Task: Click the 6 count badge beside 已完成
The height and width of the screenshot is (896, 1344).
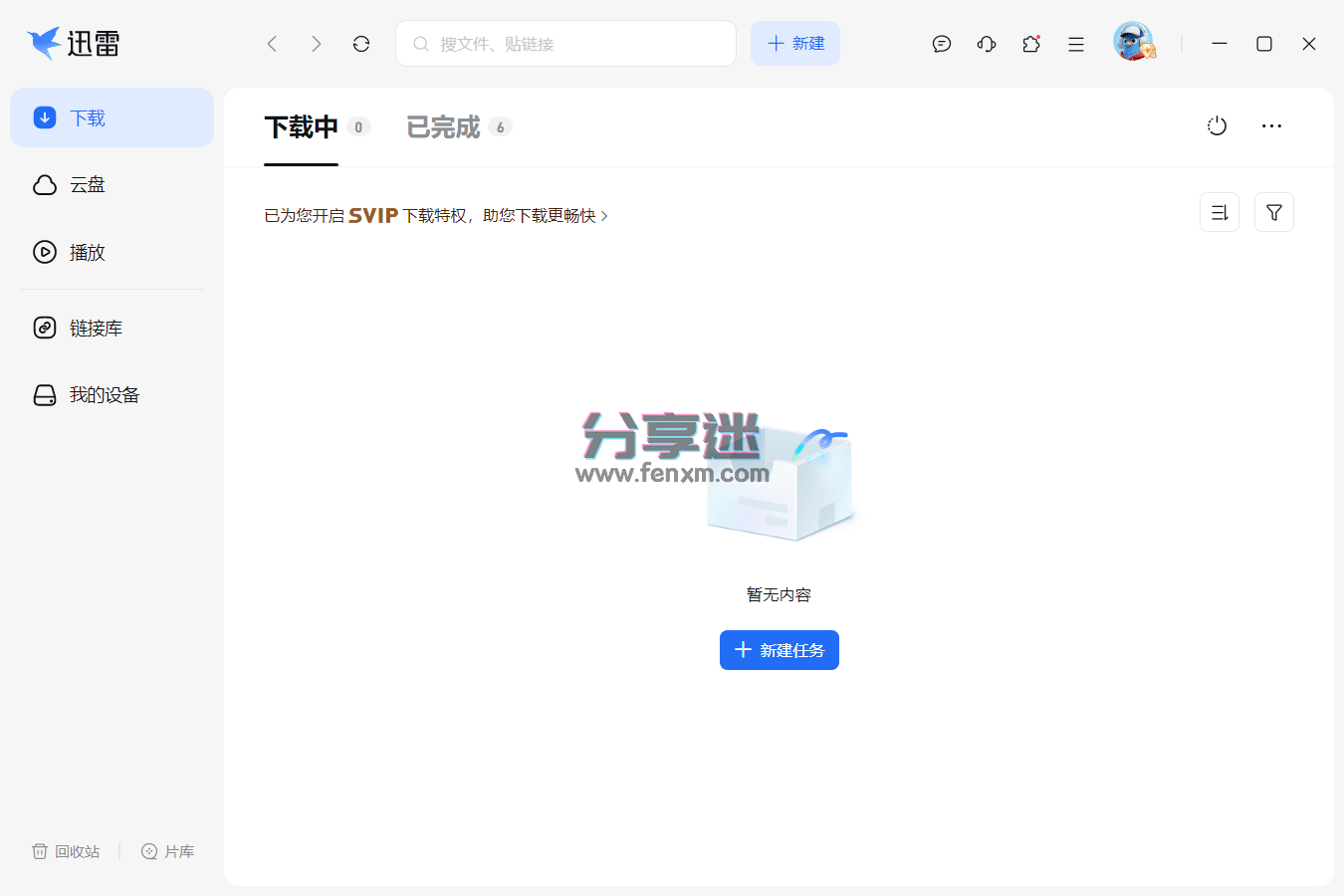Action: point(500,127)
